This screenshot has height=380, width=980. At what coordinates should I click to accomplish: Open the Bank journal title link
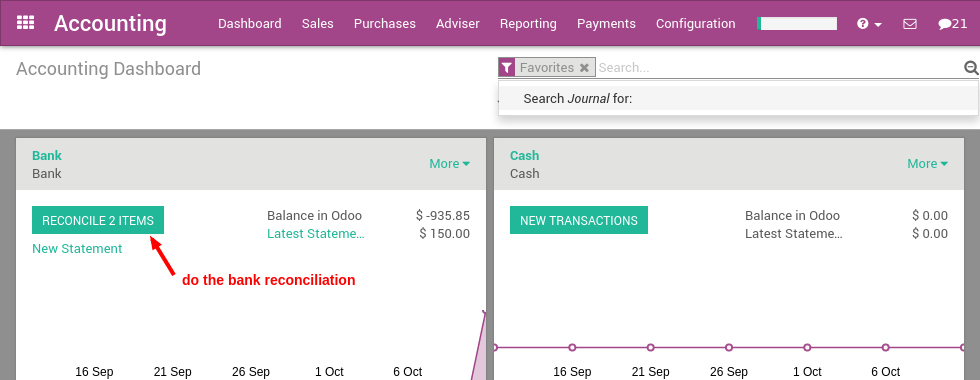click(x=47, y=156)
